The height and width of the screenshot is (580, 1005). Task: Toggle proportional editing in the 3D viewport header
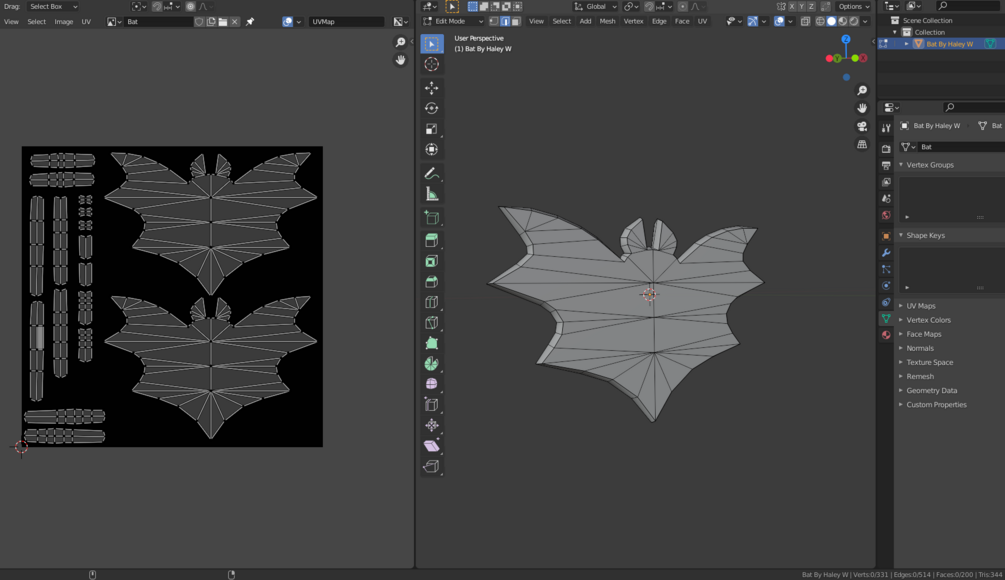(683, 7)
